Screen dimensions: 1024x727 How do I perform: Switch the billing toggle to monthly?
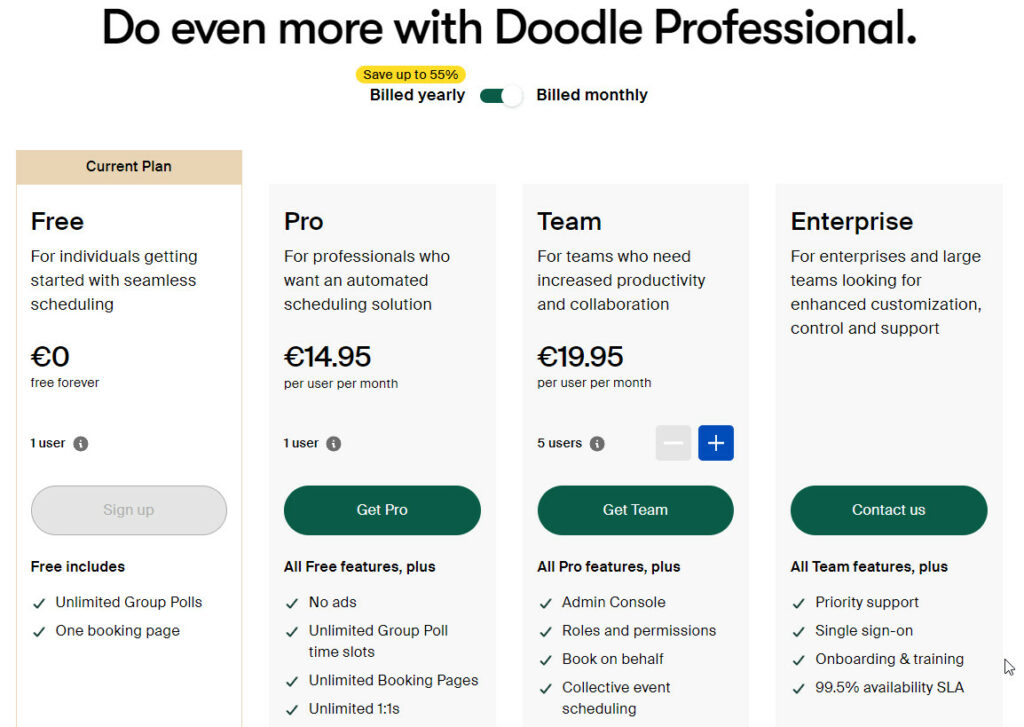coord(501,95)
